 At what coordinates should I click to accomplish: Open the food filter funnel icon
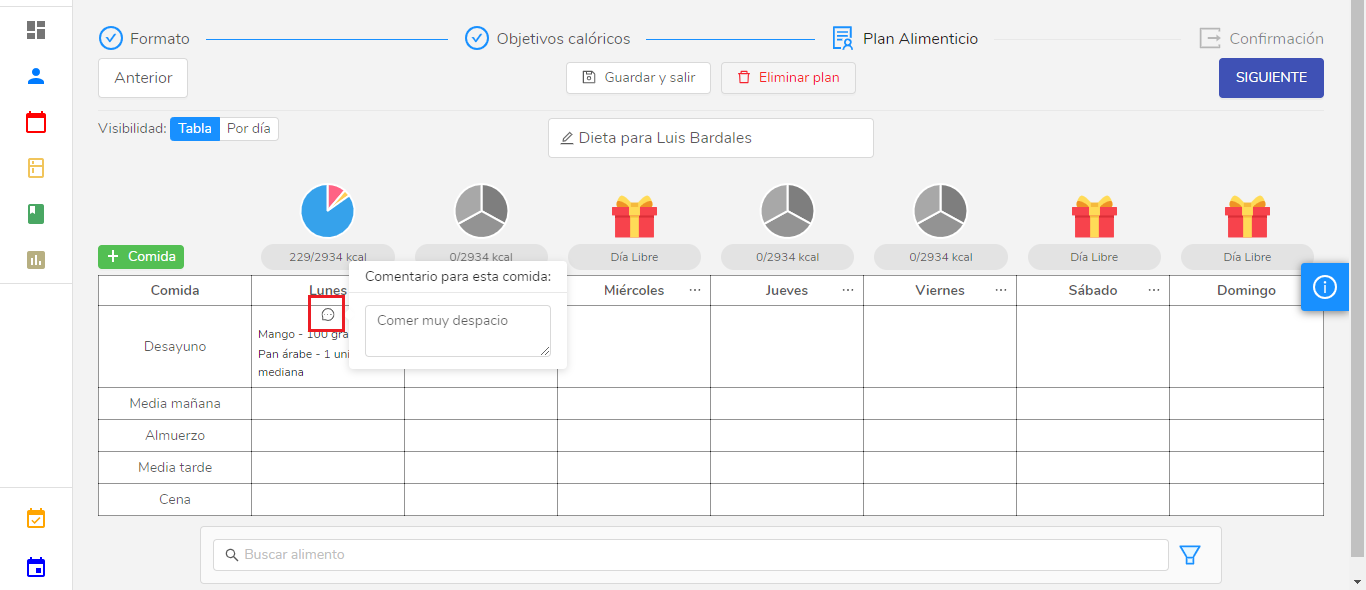click(1190, 555)
